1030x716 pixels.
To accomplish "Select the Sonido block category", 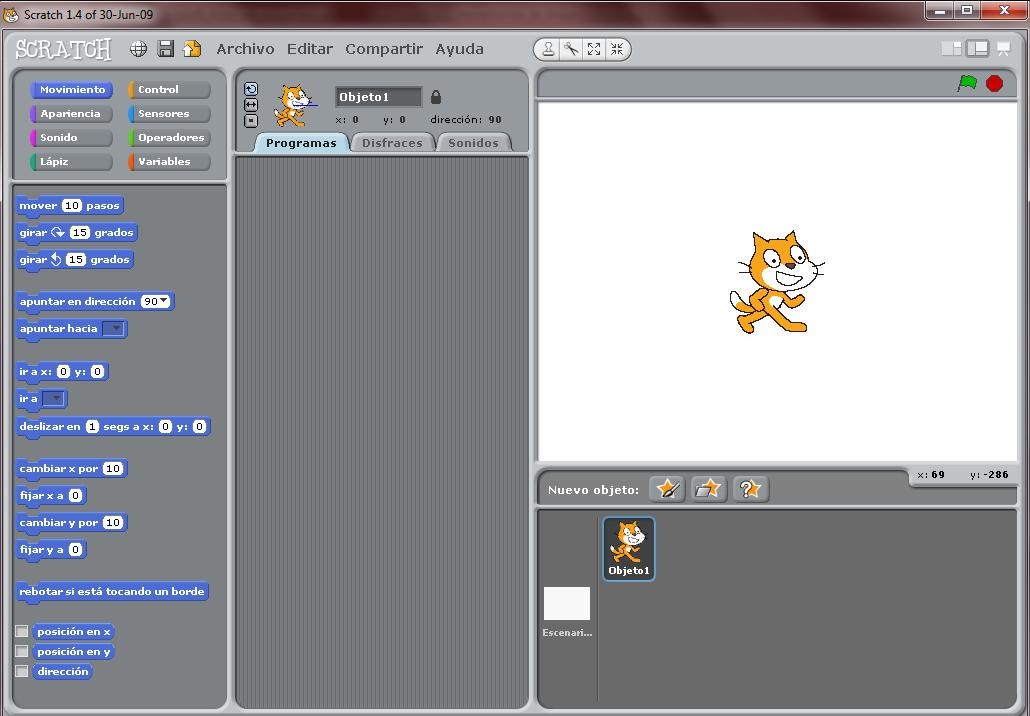I will point(72,137).
